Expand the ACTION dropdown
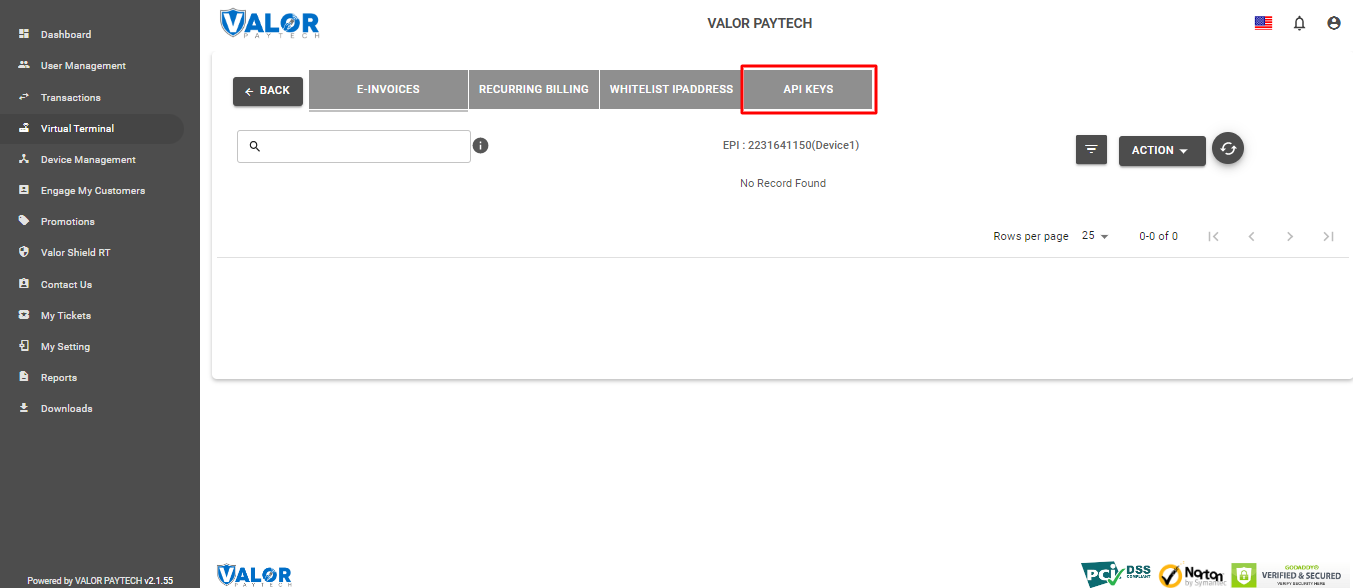This screenshot has height=588, width=1353. (1162, 150)
